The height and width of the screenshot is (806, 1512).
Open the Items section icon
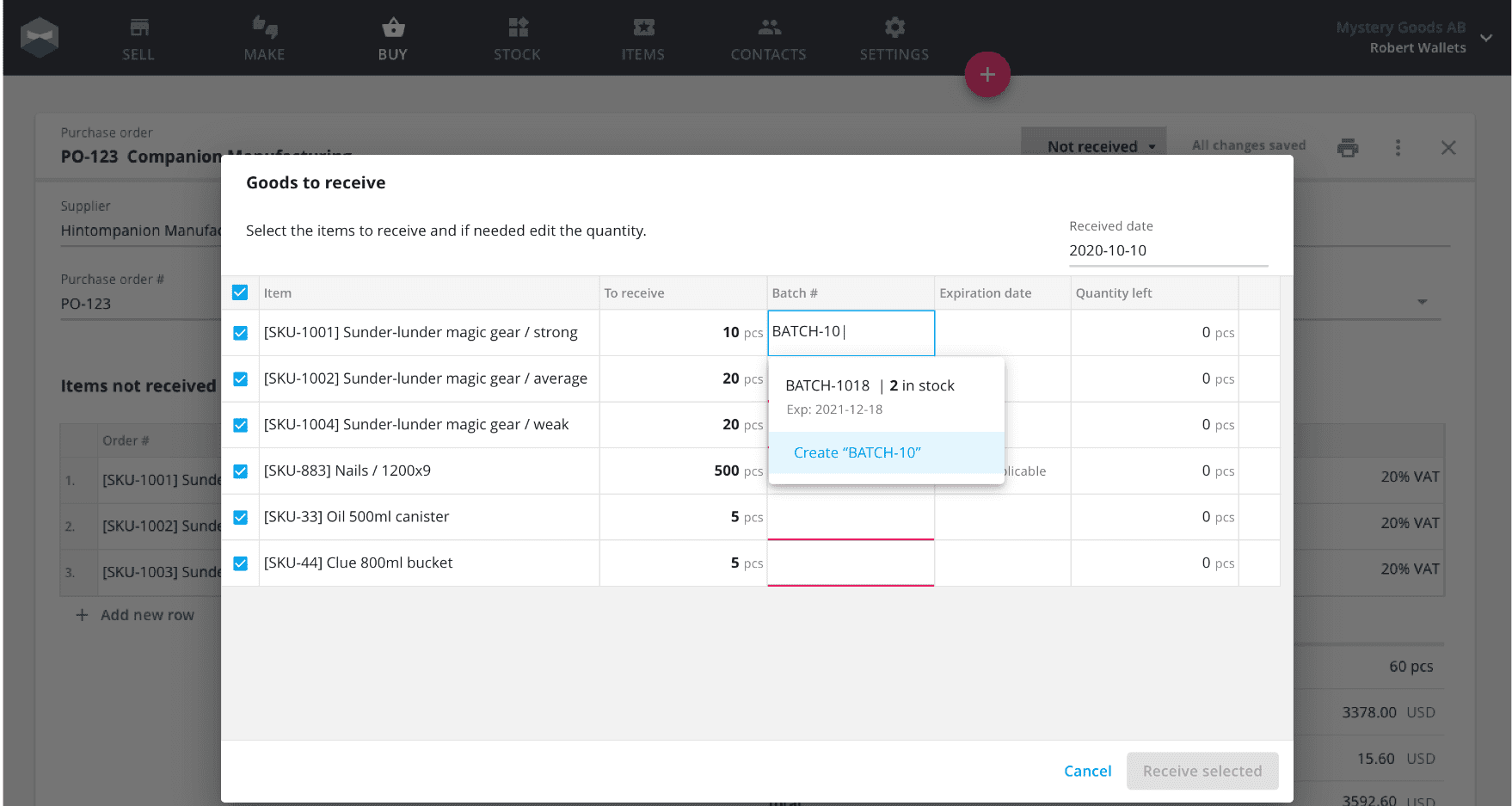643,28
